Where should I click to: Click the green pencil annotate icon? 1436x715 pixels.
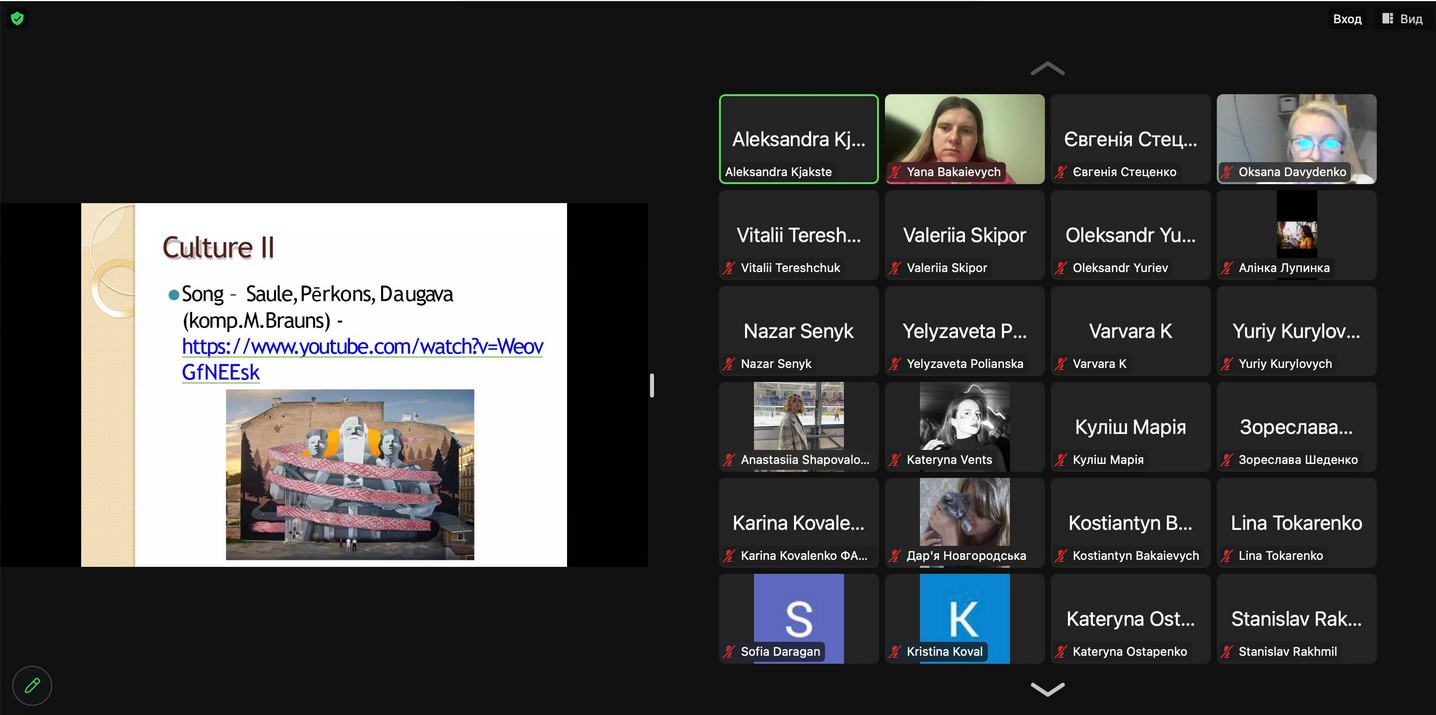click(32, 685)
